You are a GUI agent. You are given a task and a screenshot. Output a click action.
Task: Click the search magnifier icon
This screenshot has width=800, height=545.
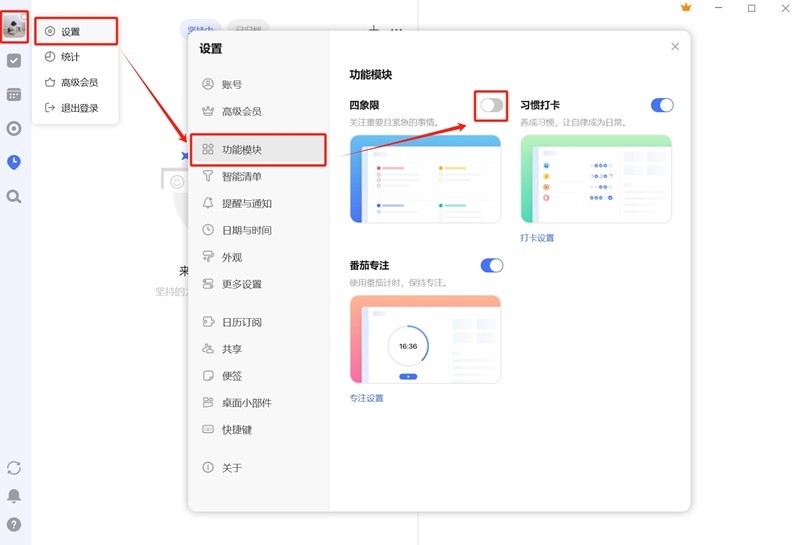click(14, 196)
